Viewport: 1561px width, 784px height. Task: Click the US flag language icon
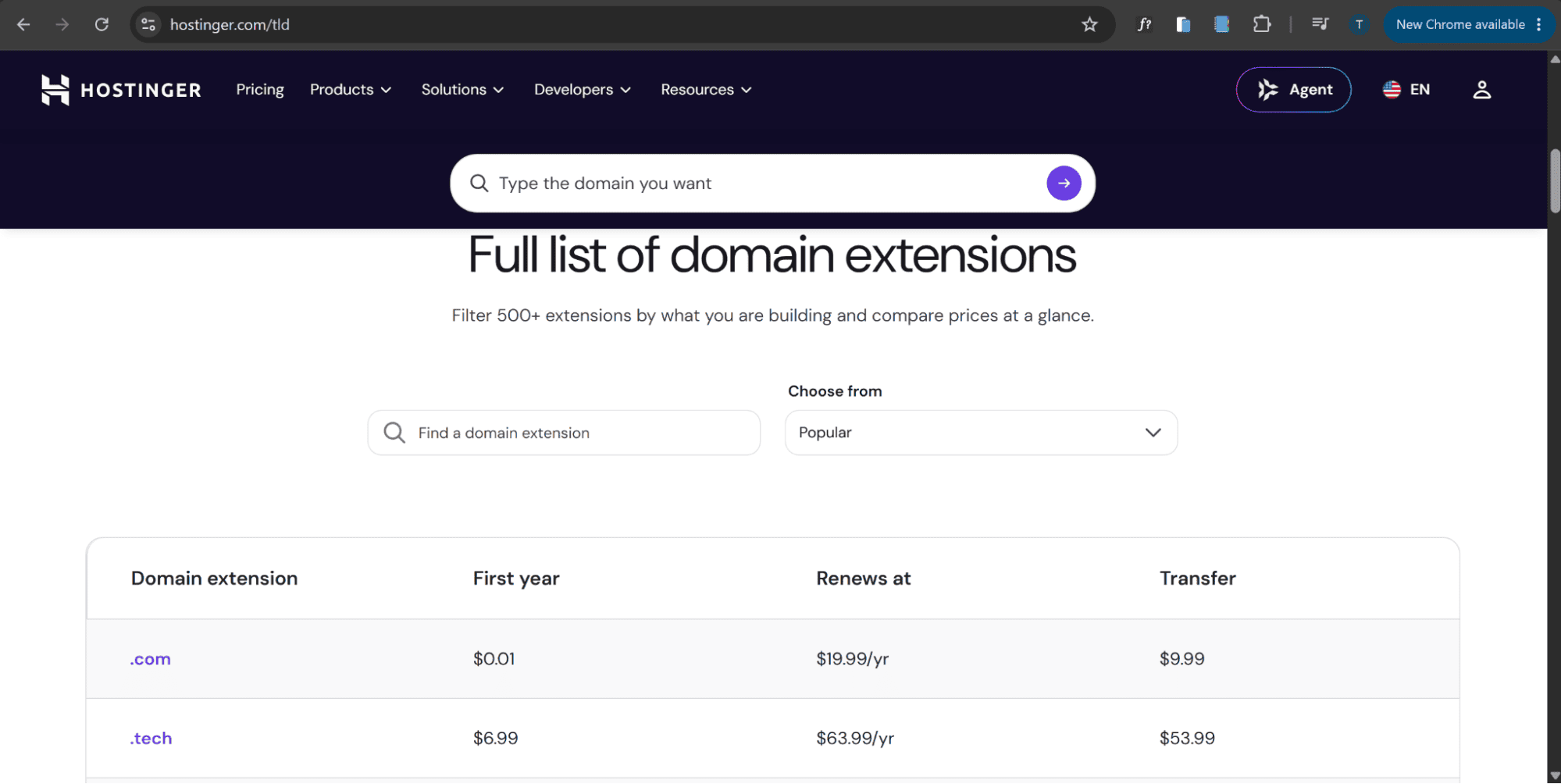pyautogui.click(x=1392, y=90)
